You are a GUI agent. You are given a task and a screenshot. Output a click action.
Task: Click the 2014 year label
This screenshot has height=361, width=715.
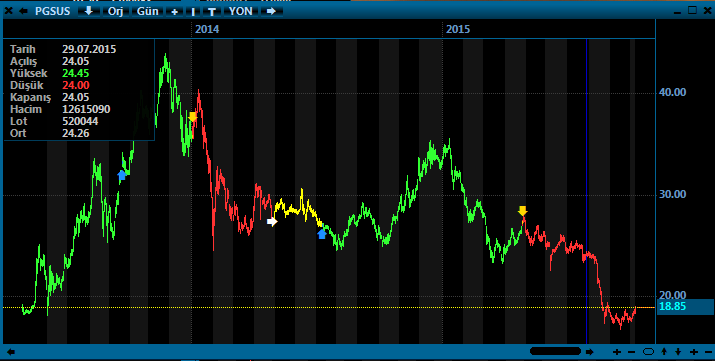[x=207, y=29]
